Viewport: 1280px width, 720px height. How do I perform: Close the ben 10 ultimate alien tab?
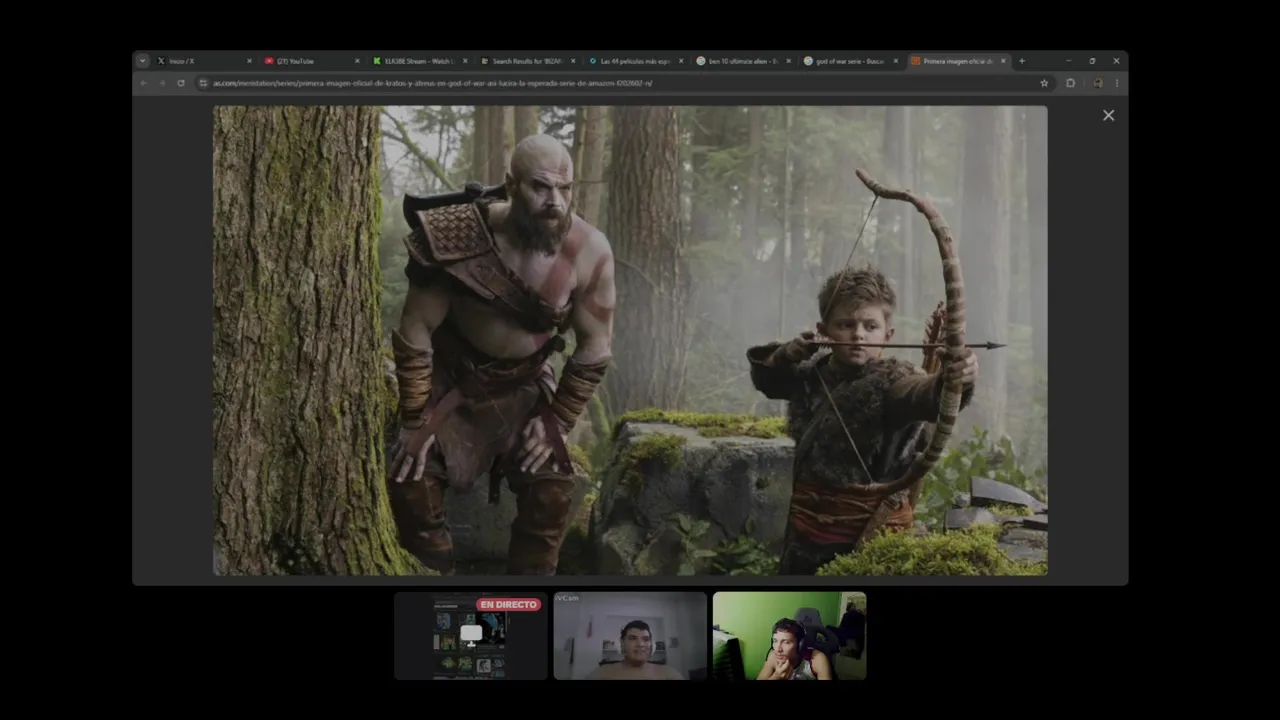pyautogui.click(x=789, y=61)
